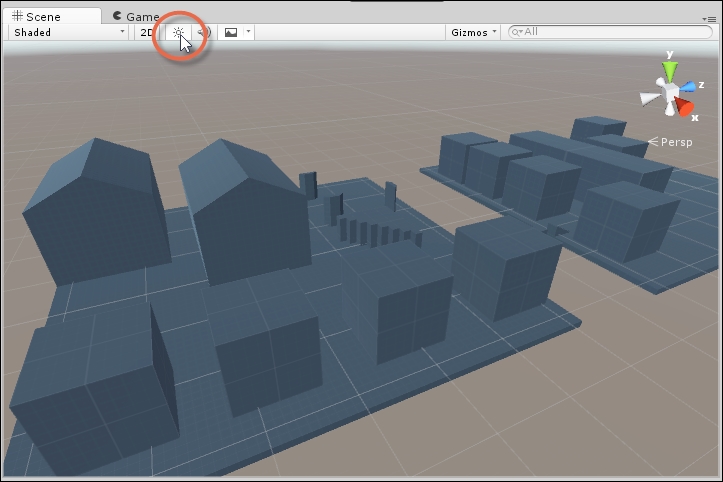Click the blue Z axis cone on gizmo
Viewport: 723px width, 482px height.
(x=687, y=88)
